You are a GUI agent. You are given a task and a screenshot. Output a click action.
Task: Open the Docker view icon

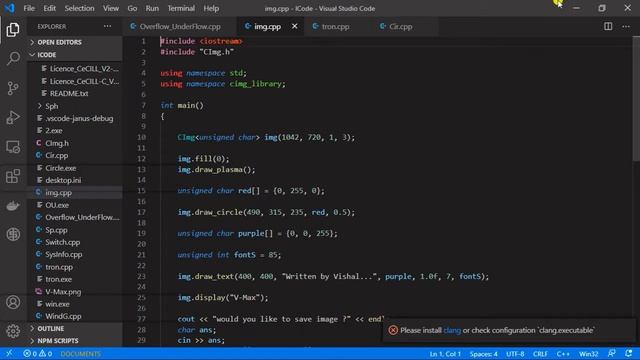click(x=13, y=206)
